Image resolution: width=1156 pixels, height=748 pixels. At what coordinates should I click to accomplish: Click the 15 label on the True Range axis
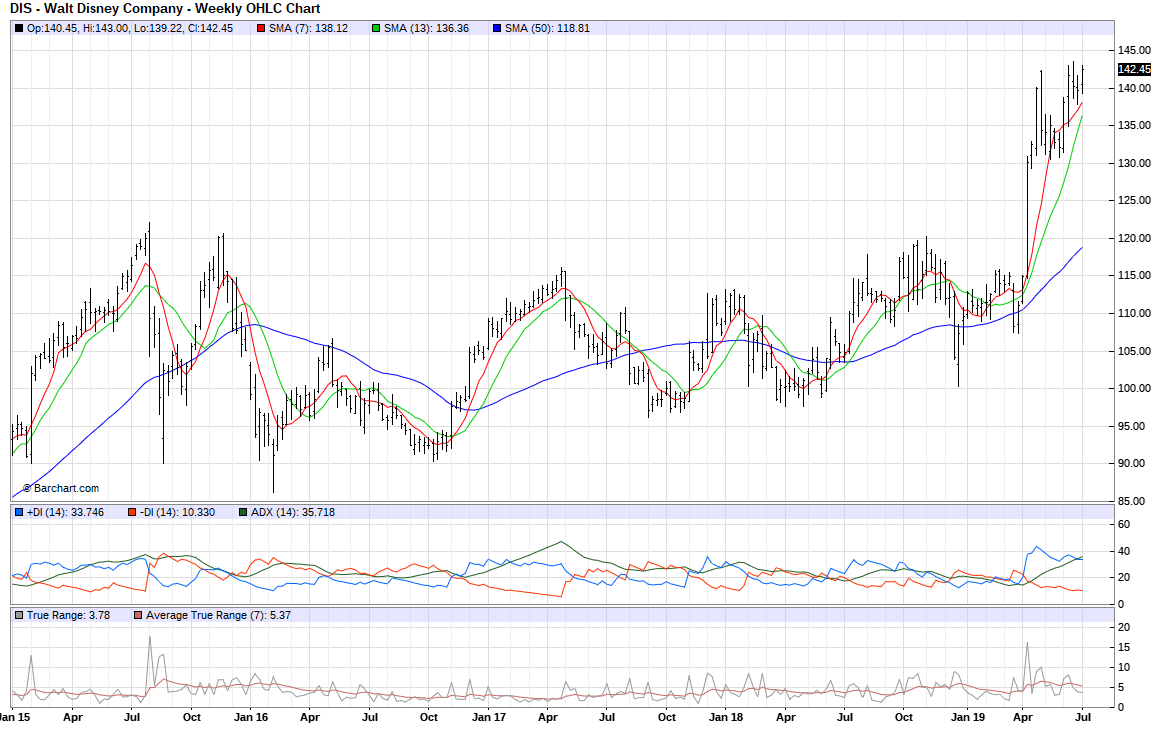[x=1124, y=648]
